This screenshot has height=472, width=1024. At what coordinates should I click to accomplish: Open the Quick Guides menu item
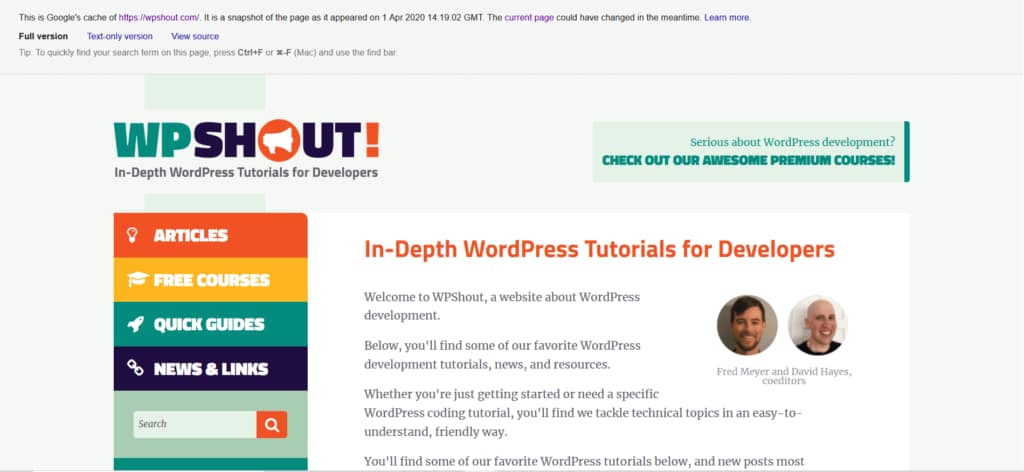click(210, 324)
